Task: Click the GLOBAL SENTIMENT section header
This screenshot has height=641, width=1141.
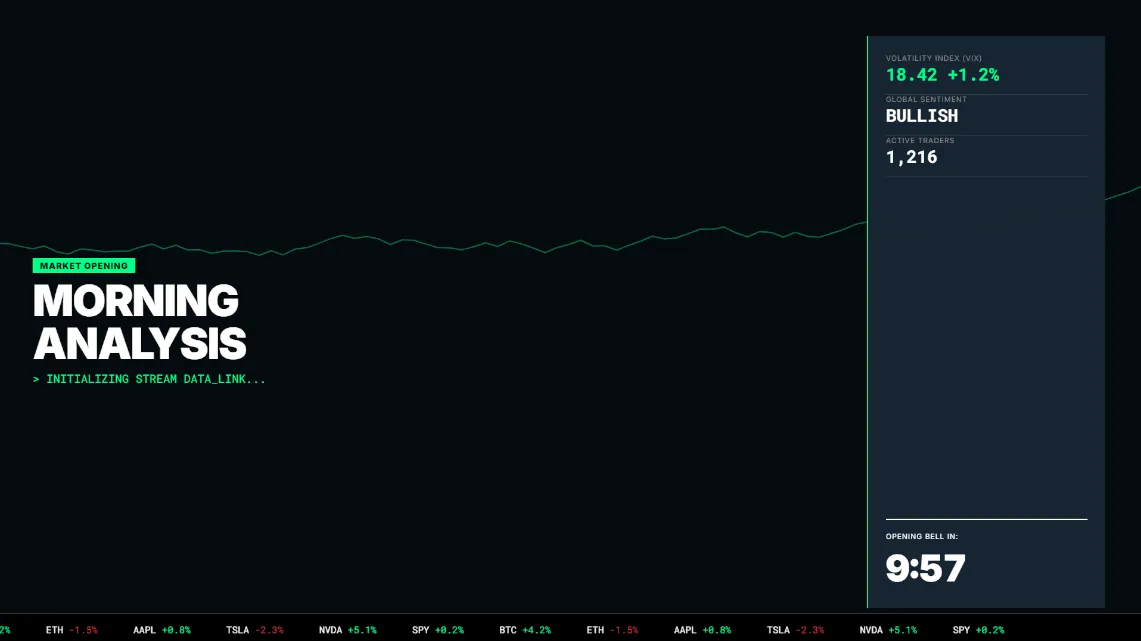Action: pos(926,99)
